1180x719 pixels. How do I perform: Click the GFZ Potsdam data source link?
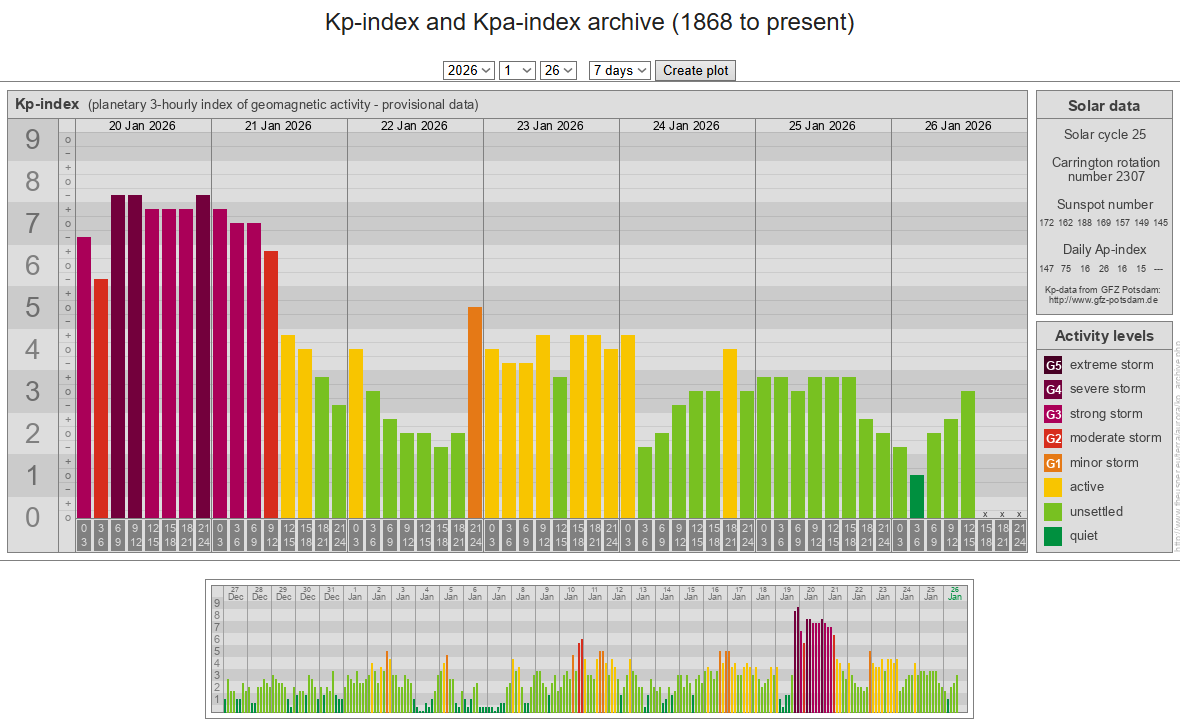point(1103,299)
